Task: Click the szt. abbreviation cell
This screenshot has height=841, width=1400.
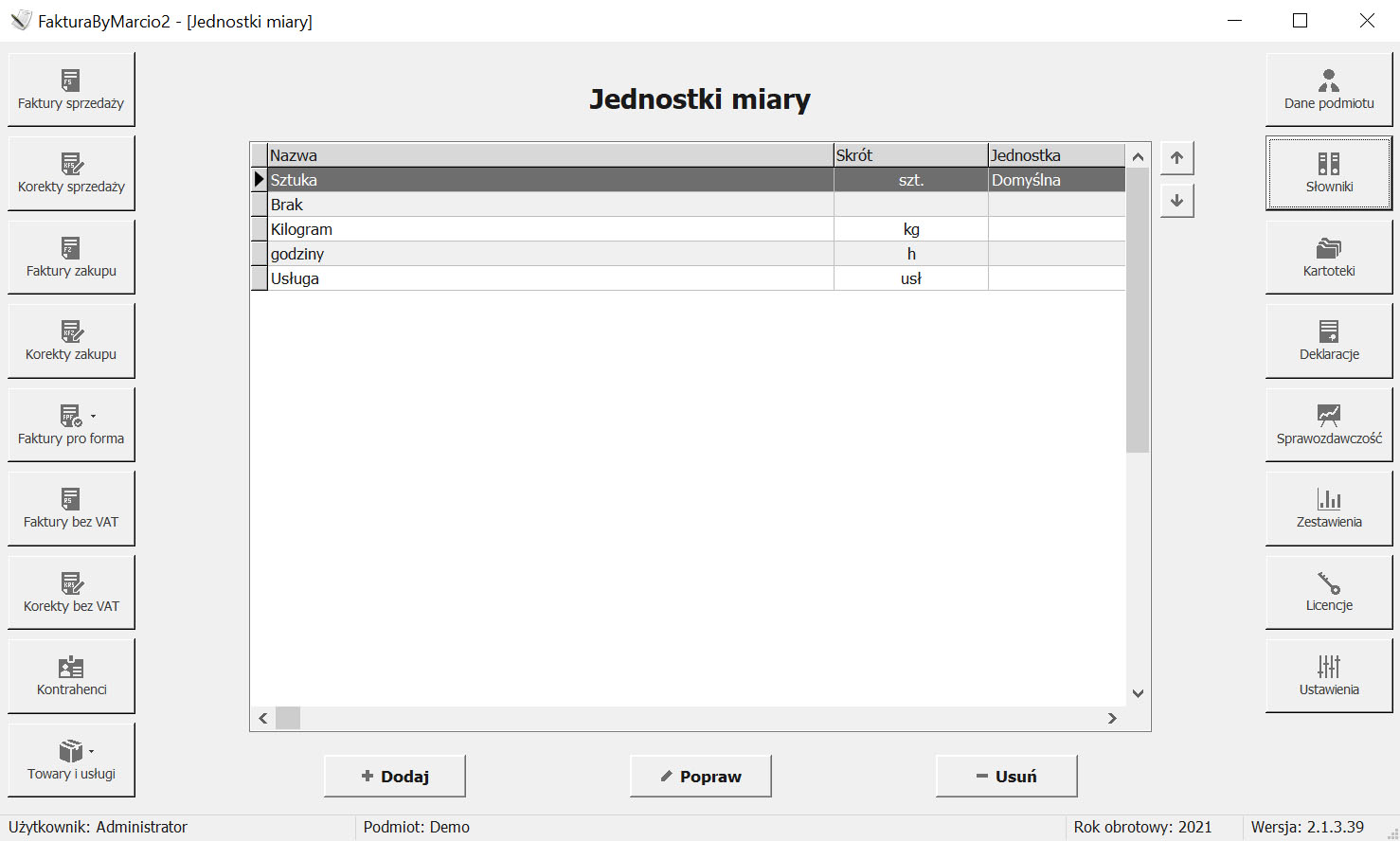Action: pos(911,180)
